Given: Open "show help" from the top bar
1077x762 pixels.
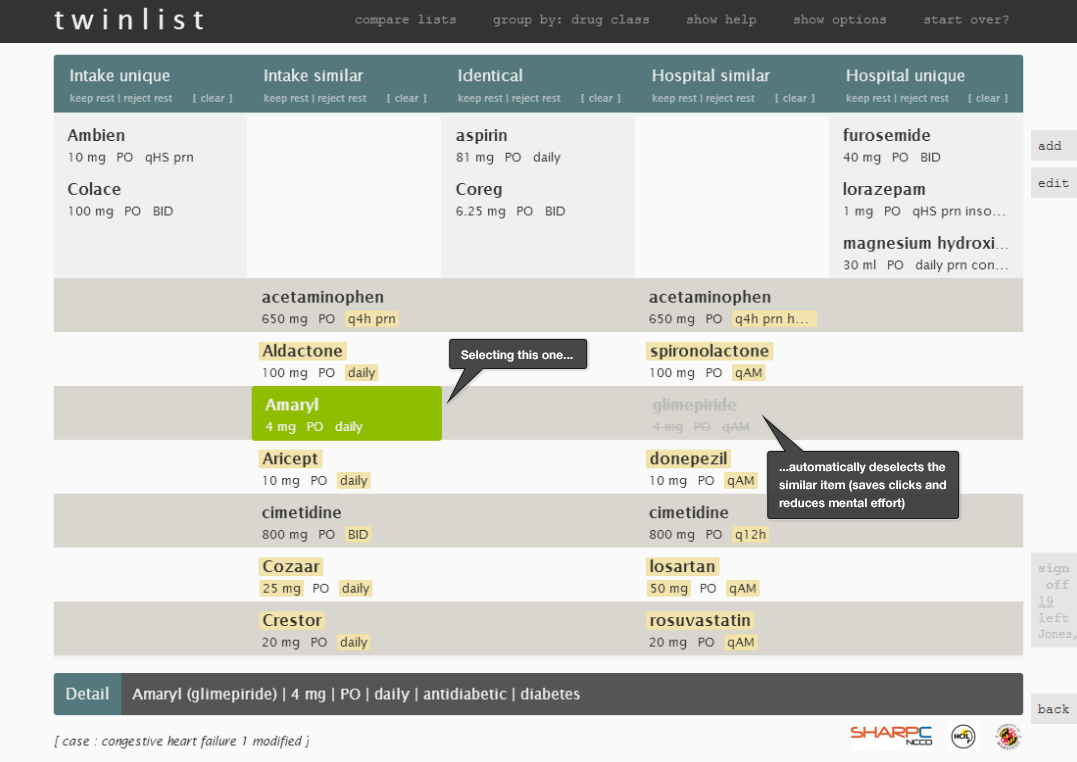Looking at the screenshot, I should pyautogui.click(x=721, y=19).
